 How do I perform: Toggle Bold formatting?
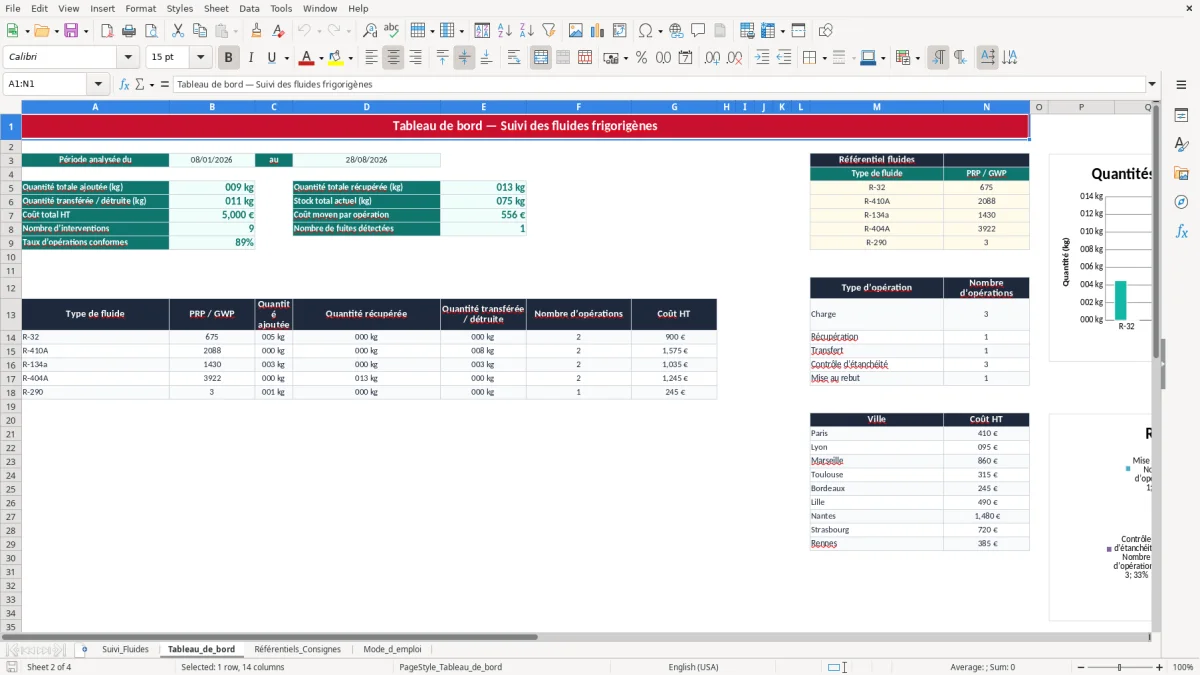pos(229,58)
